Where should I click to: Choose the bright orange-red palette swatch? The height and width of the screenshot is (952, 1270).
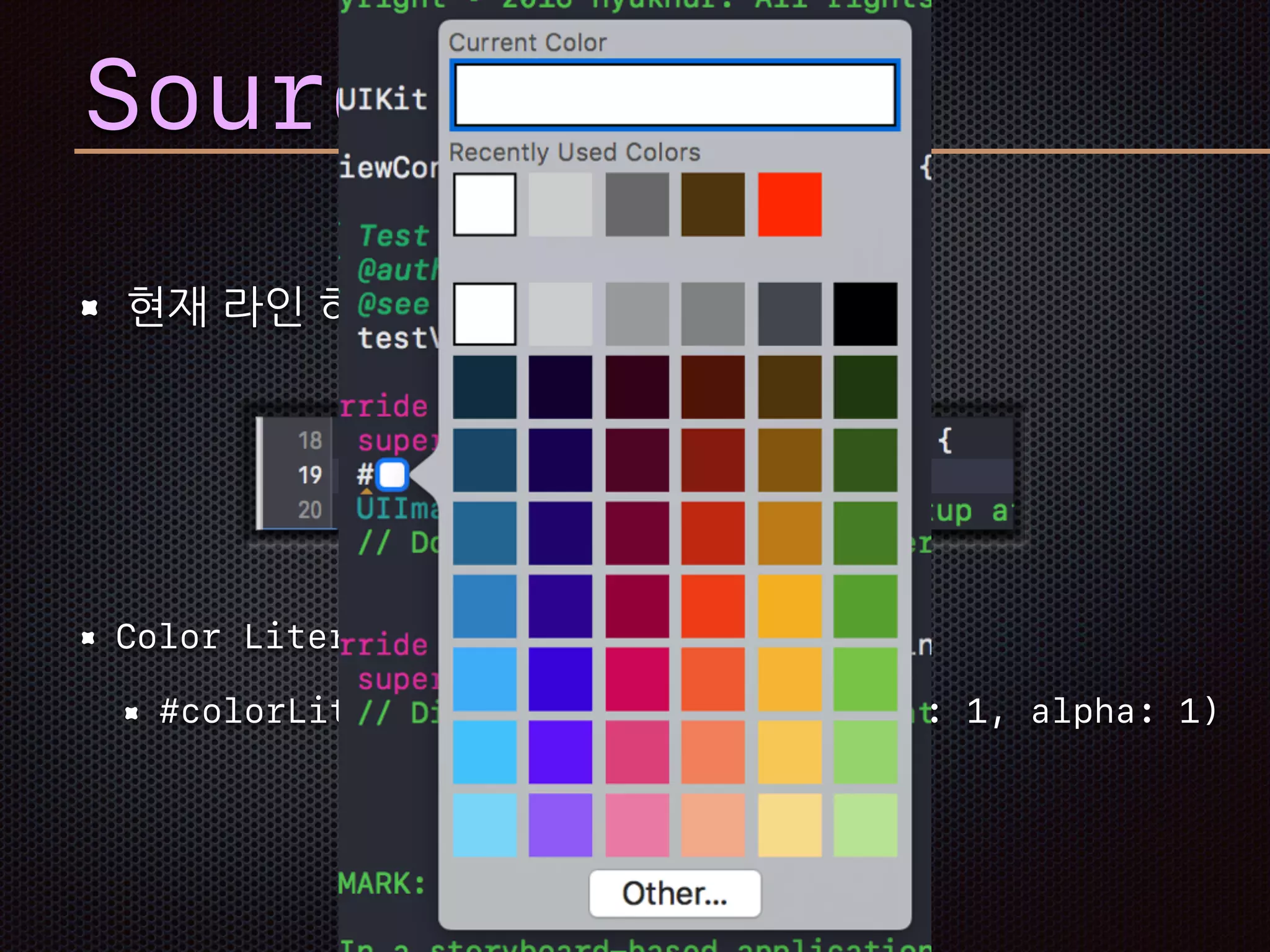point(713,606)
